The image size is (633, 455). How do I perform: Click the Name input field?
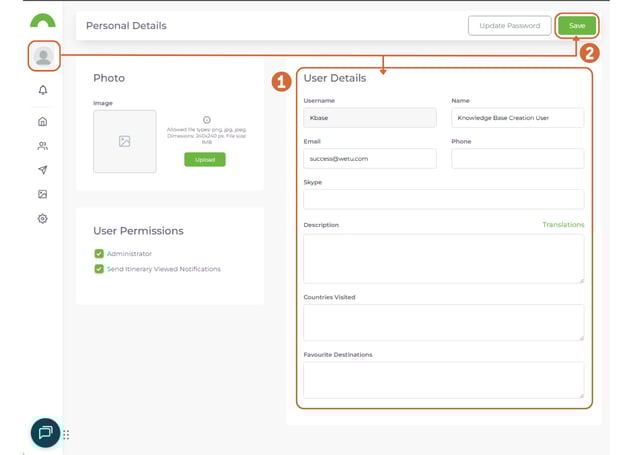tap(518, 118)
